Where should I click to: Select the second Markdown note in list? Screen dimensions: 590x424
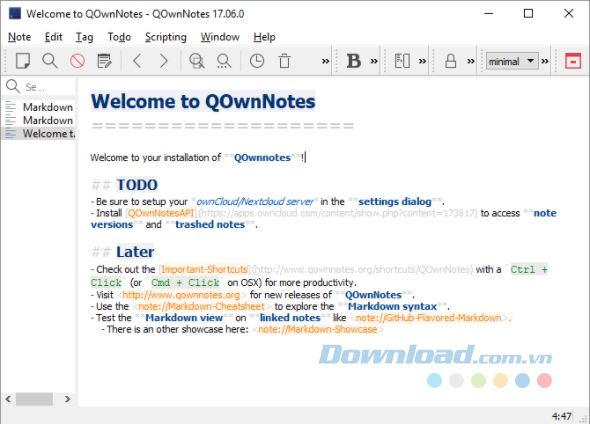click(39, 120)
